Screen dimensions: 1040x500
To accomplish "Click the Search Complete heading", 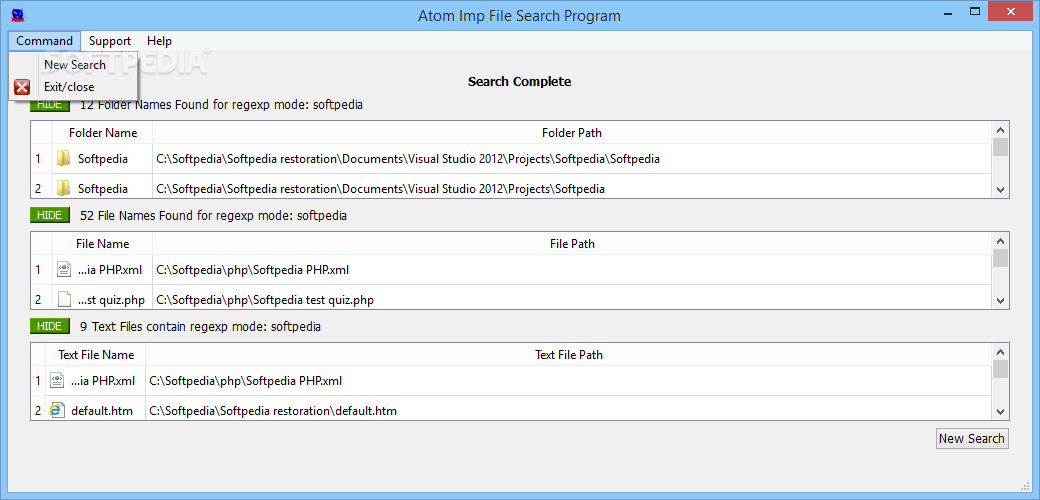I will 519,82.
